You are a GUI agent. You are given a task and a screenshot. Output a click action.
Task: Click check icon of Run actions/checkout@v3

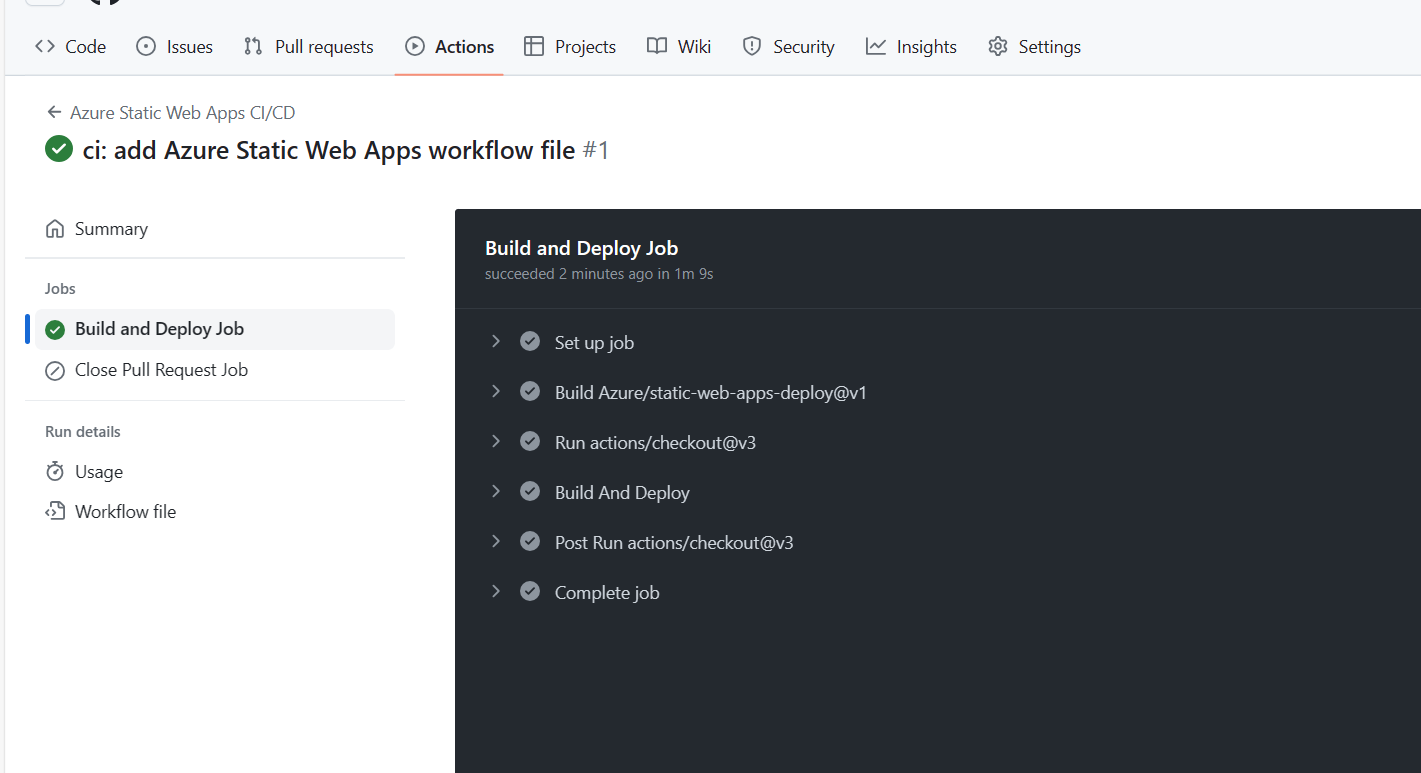530,441
